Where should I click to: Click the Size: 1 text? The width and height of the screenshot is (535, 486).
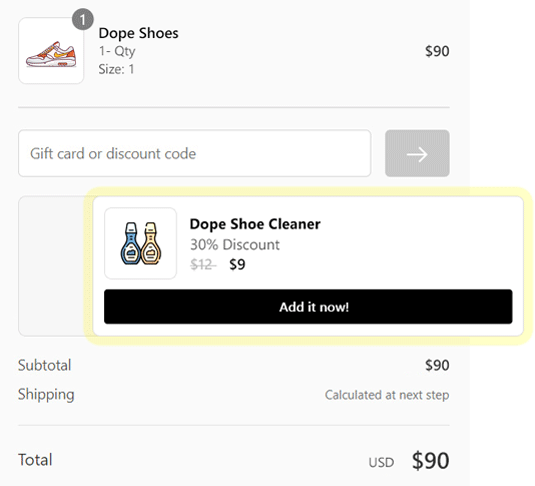(116, 69)
